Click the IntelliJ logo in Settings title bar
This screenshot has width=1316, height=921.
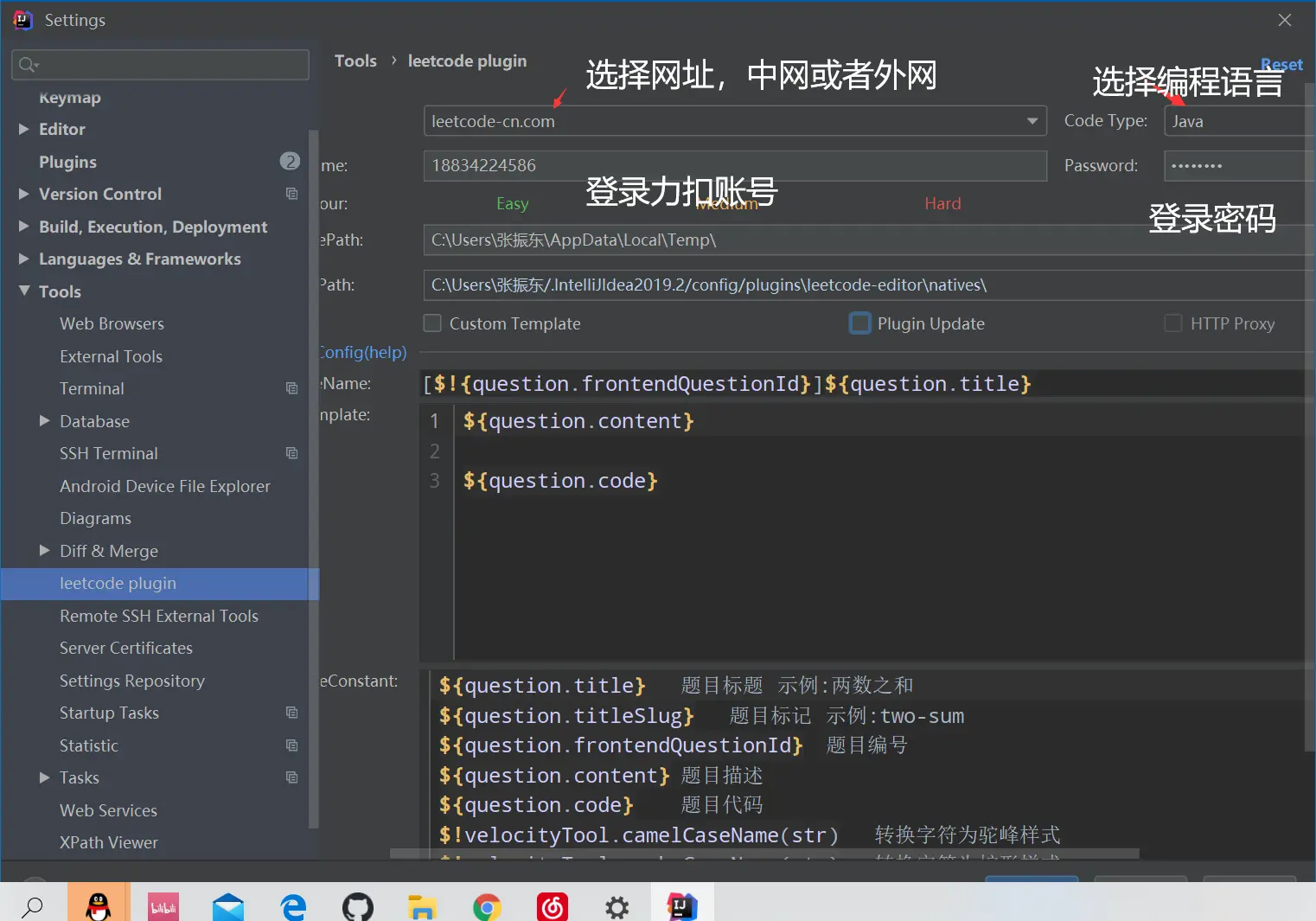(x=22, y=20)
